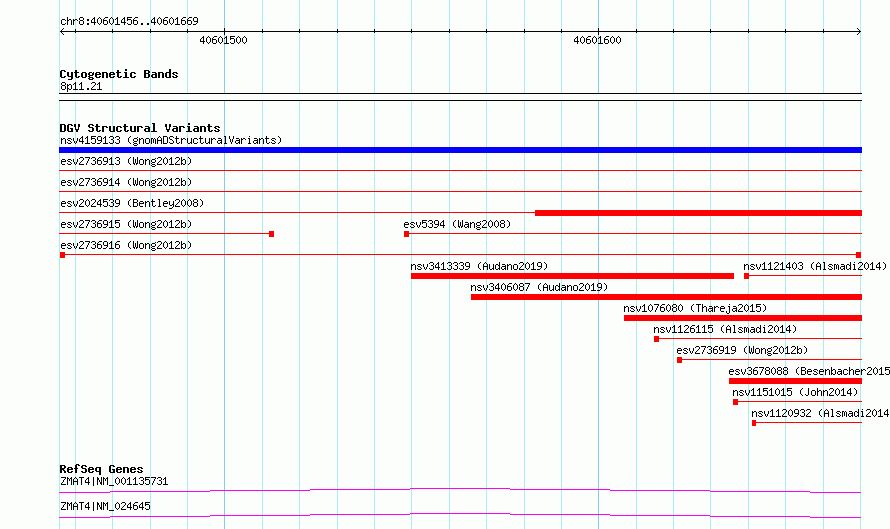Viewport: 890px width, 529px height.
Task: Open variant esv3678088 (Besenbacher2015)
Action: (x=809, y=371)
